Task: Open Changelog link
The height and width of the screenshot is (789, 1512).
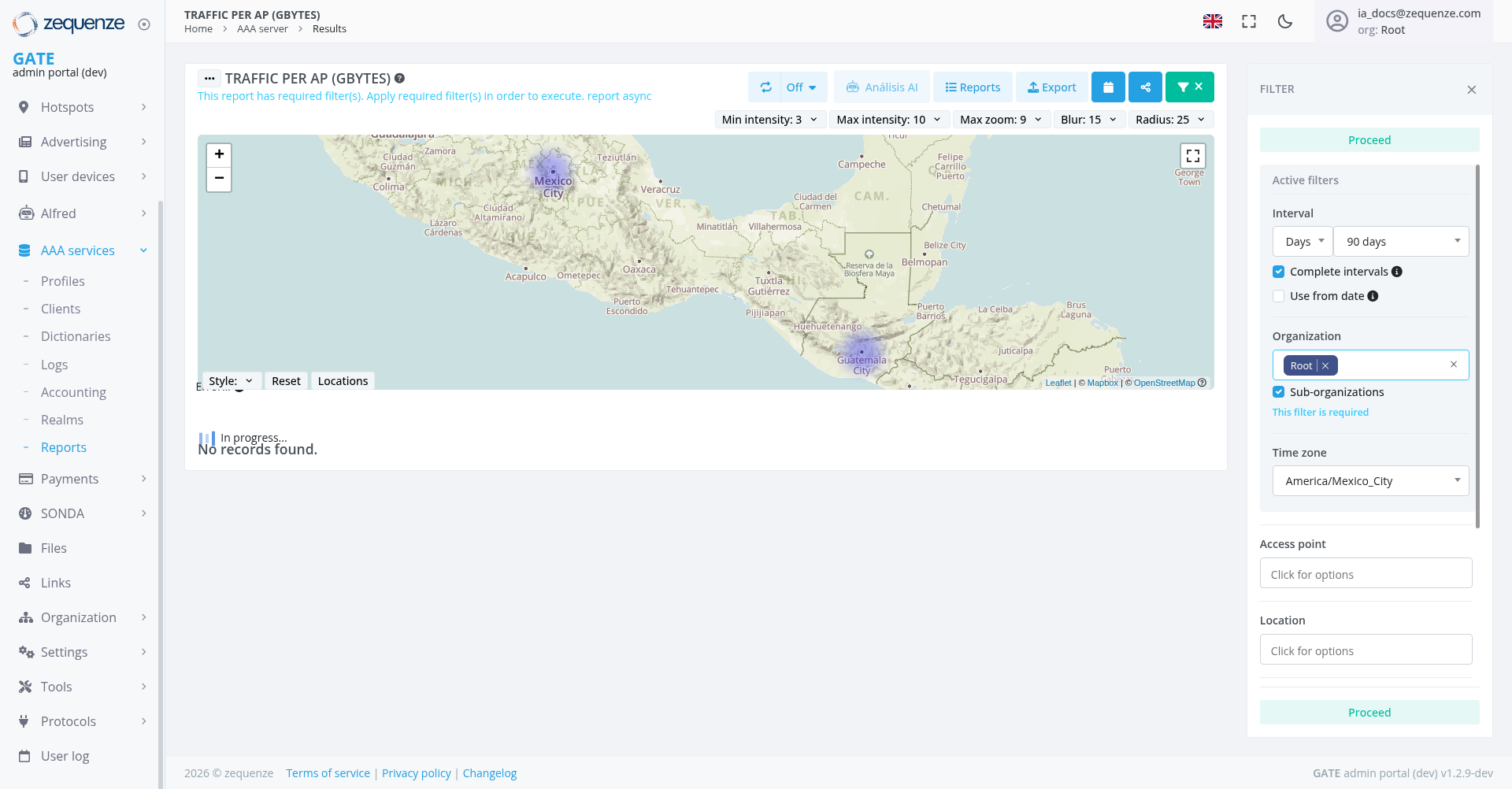Action: [490, 773]
